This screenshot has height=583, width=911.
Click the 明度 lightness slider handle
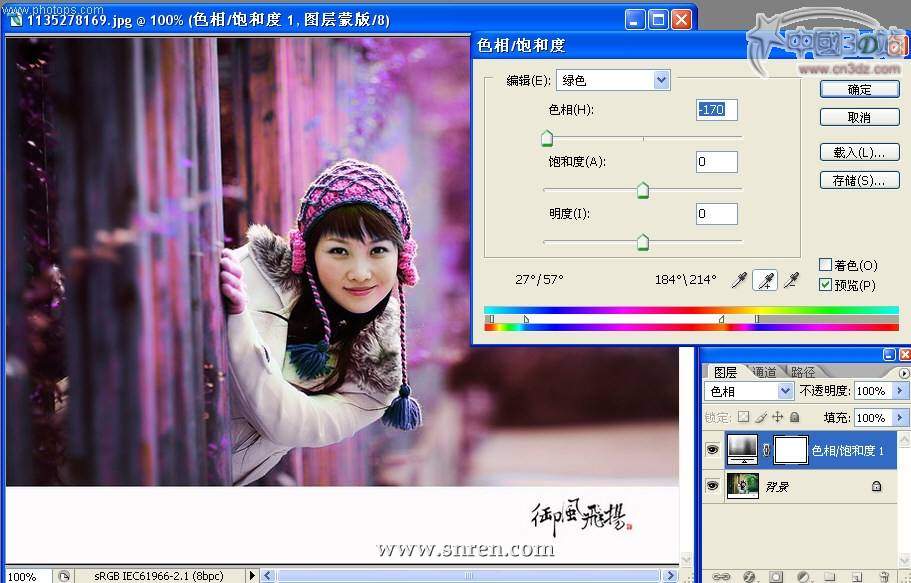[643, 242]
